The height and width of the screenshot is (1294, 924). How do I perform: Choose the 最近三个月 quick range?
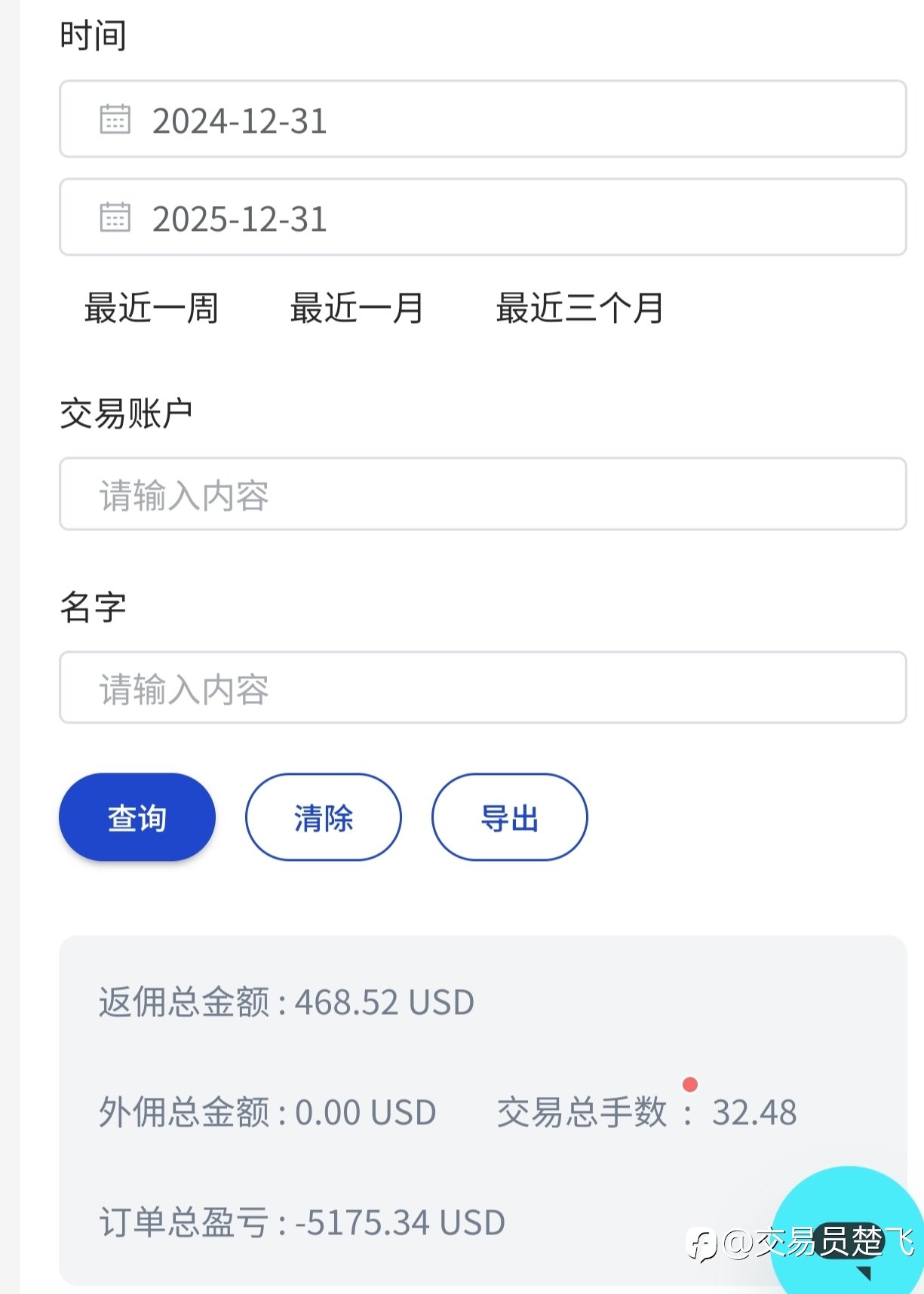click(x=579, y=308)
